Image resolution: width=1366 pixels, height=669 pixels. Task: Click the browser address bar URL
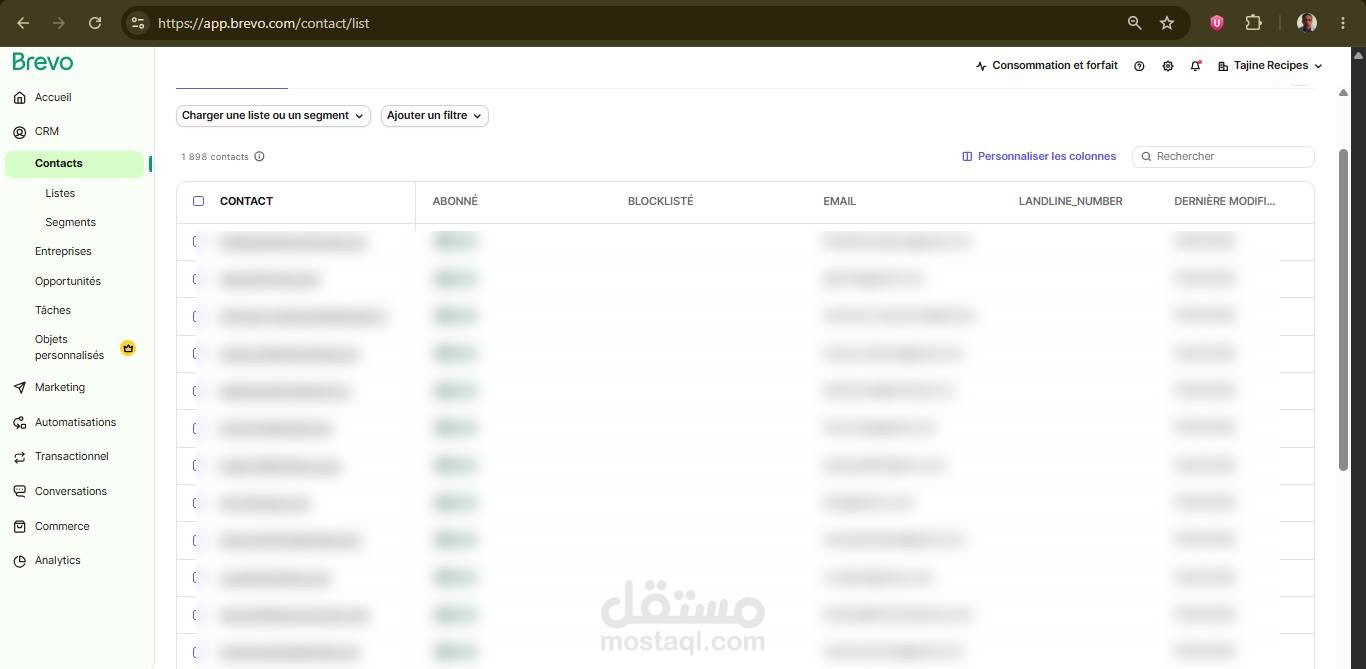click(x=263, y=23)
